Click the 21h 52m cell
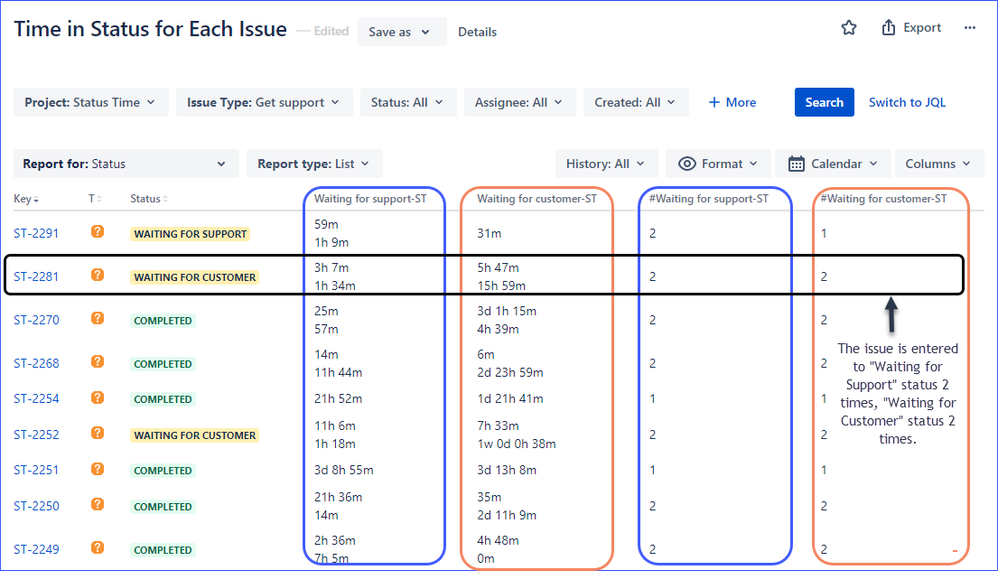998x571 pixels. (x=338, y=398)
